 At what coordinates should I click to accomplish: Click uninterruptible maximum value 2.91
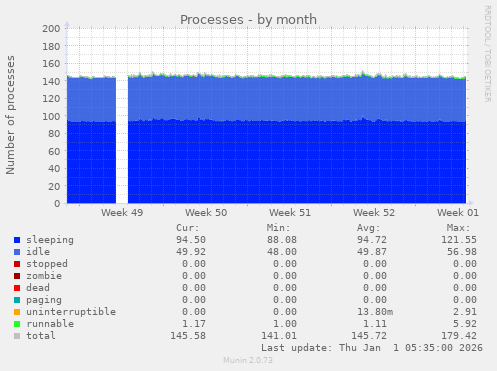[x=465, y=312]
